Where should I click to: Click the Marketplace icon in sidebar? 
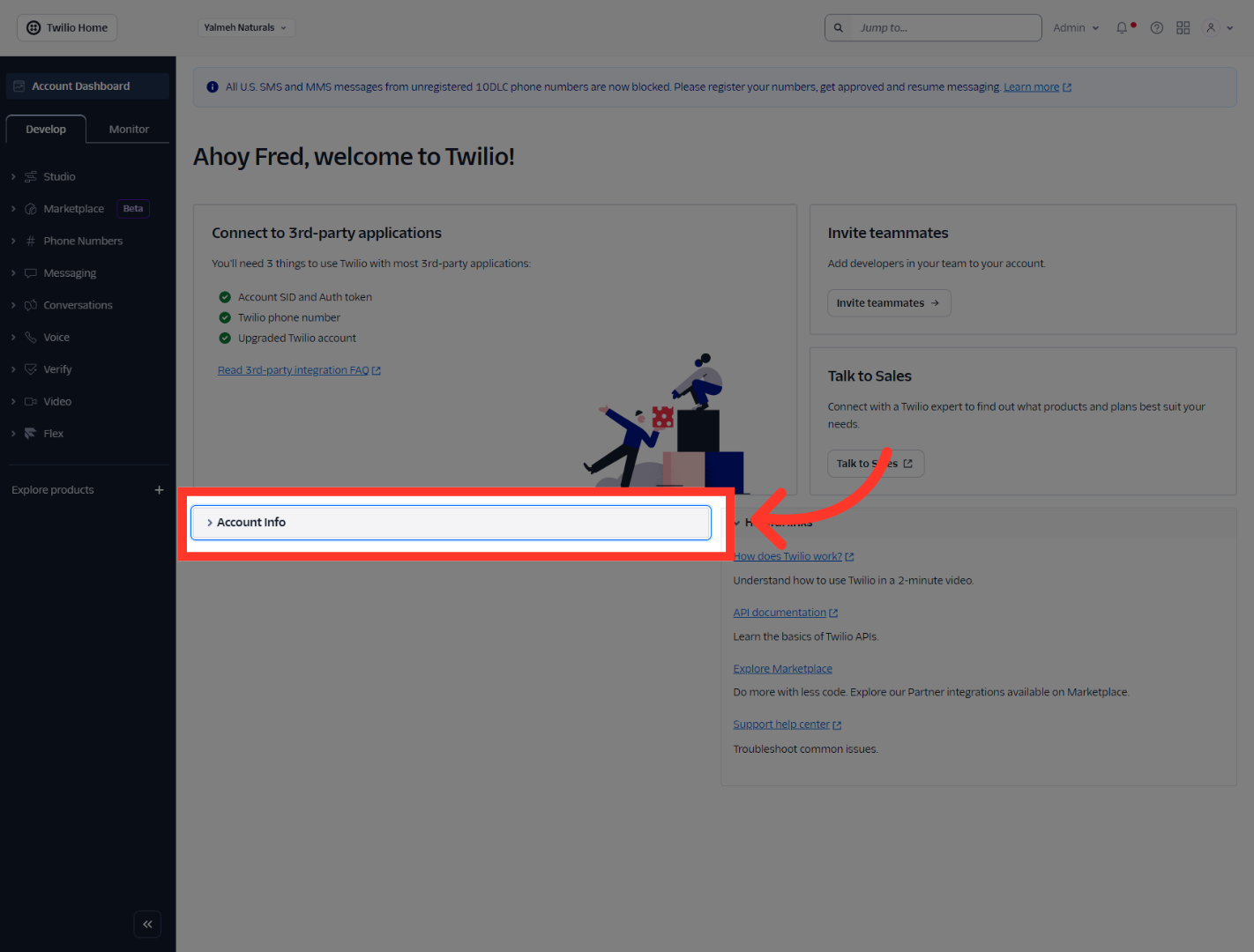tap(31, 209)
